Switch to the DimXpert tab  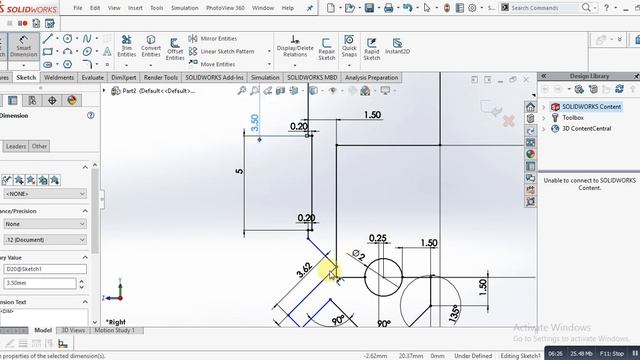point(124,78)
